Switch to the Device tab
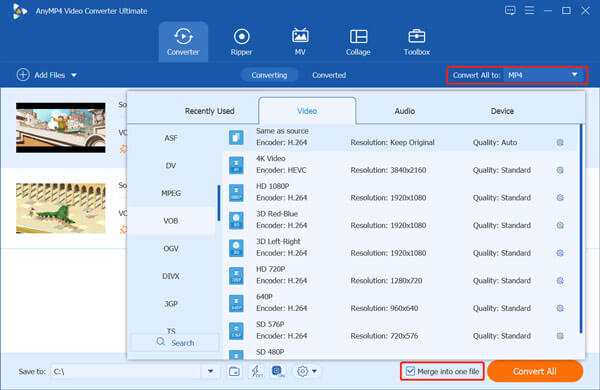 click(x=502, y=111)
